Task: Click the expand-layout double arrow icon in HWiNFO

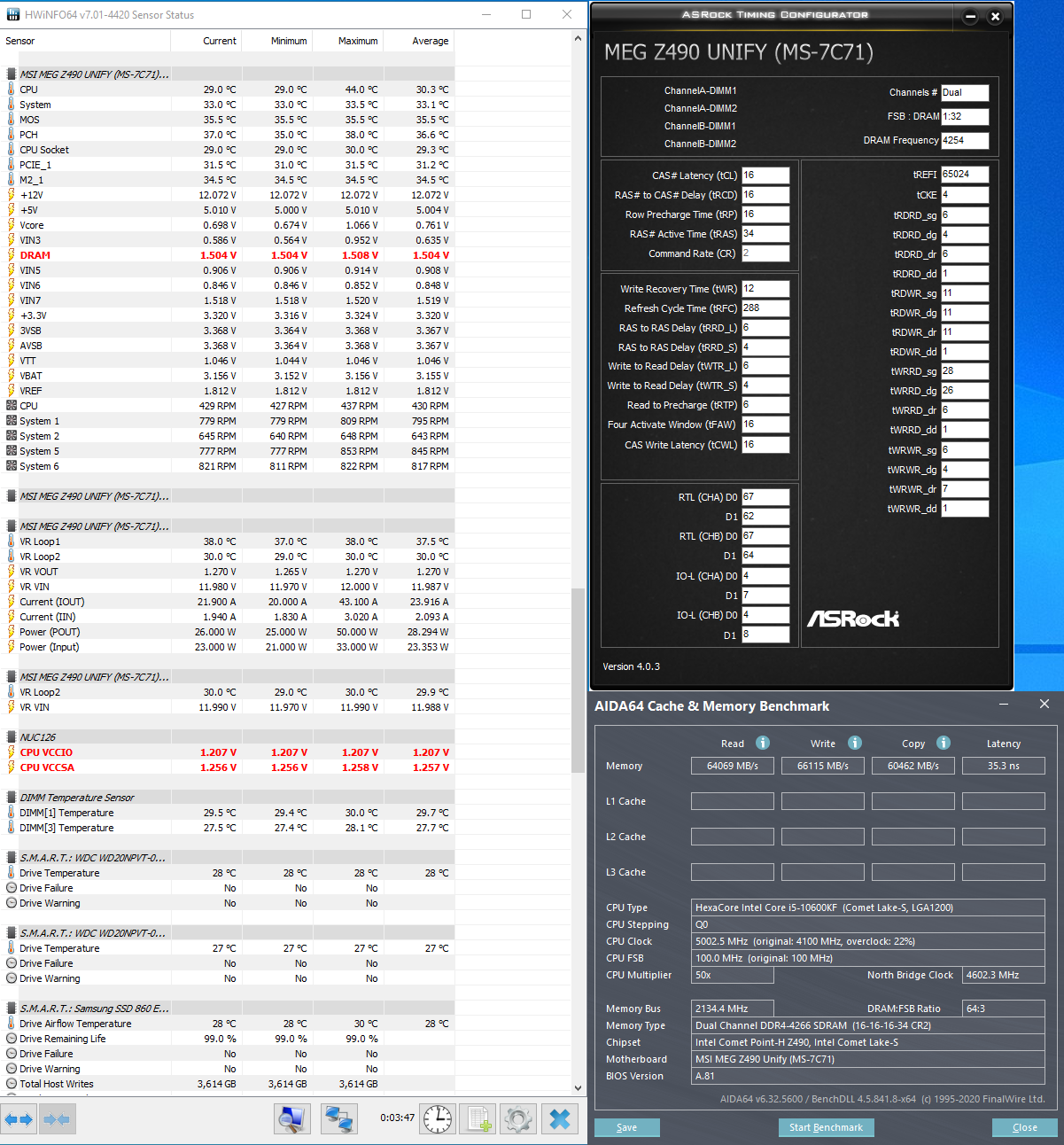Action: 19,1119
